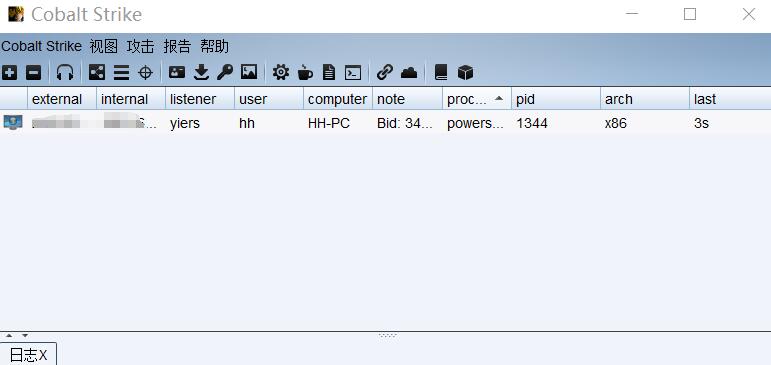Click the cube about icon

465,73
